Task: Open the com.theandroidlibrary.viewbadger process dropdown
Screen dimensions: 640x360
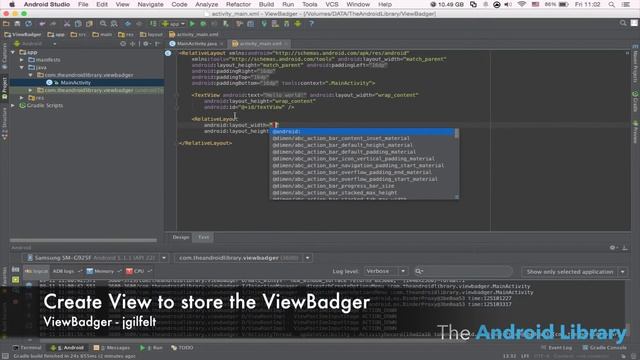Action: [x=243, y=258]
